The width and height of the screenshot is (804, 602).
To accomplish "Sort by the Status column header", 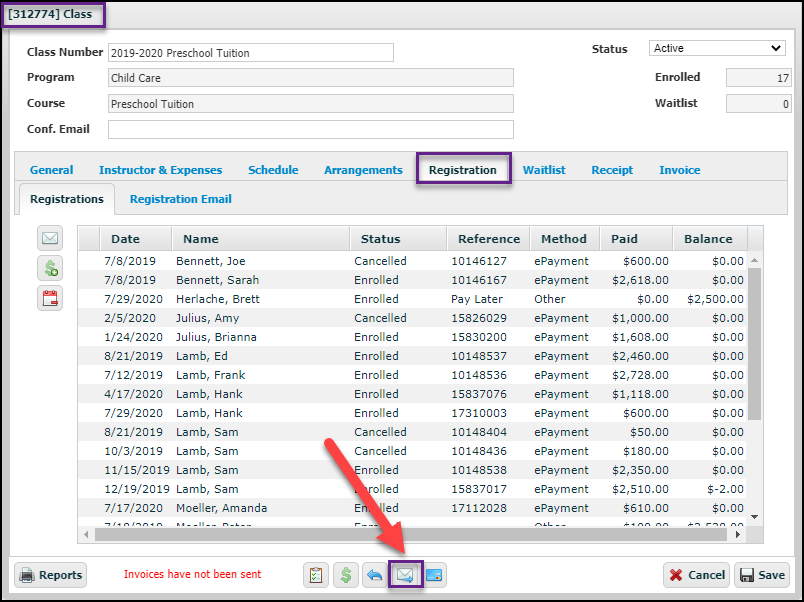I will tap(398, 238).
